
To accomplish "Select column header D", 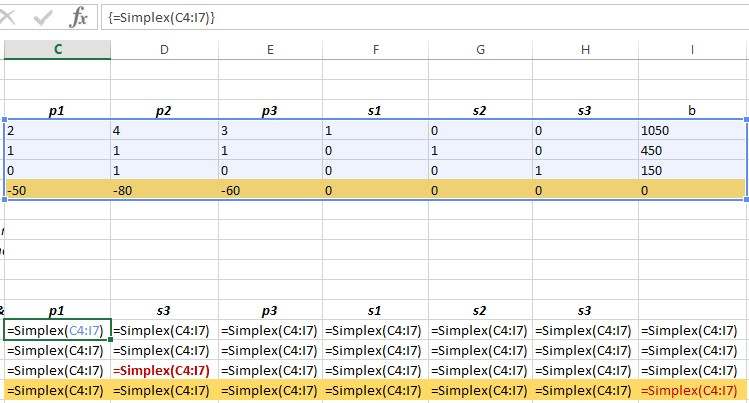I will tap(164, 50).
